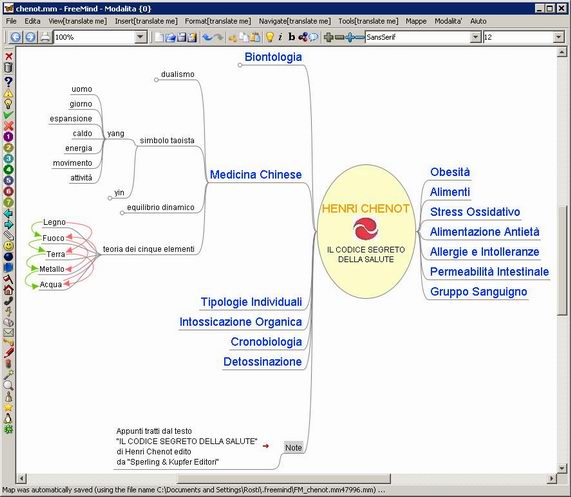Viewport: 571px width, 497px height.
Task: Click the printer icon in toolbar
Action: pos(45,37)
